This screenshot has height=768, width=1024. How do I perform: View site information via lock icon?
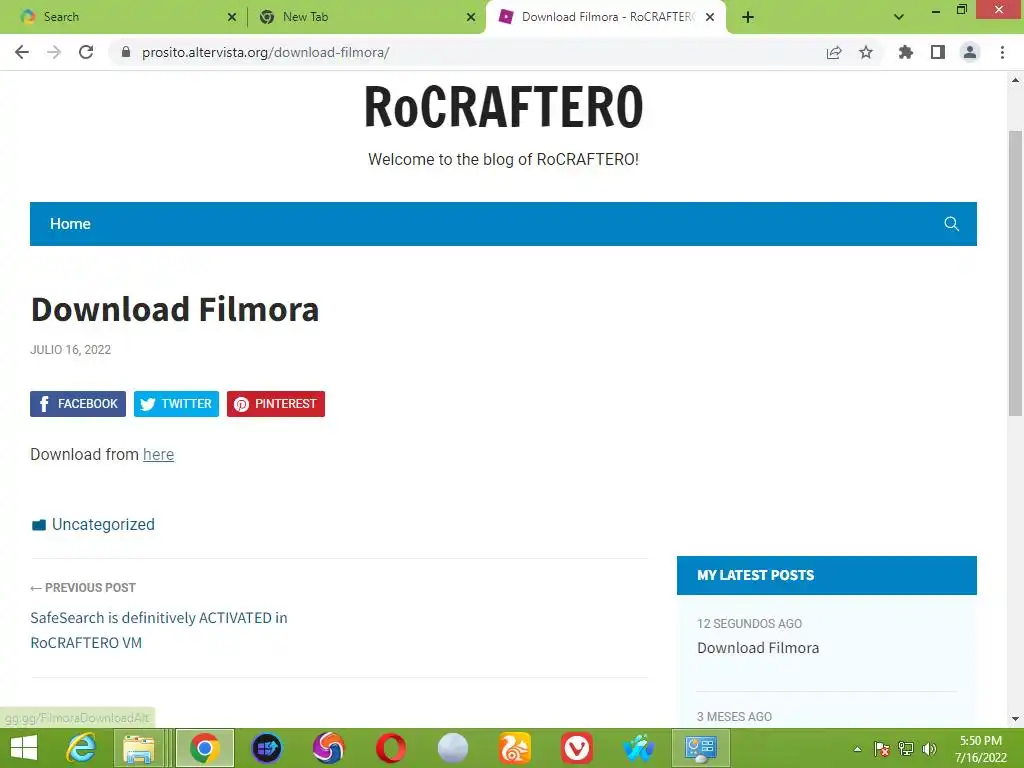126,52
